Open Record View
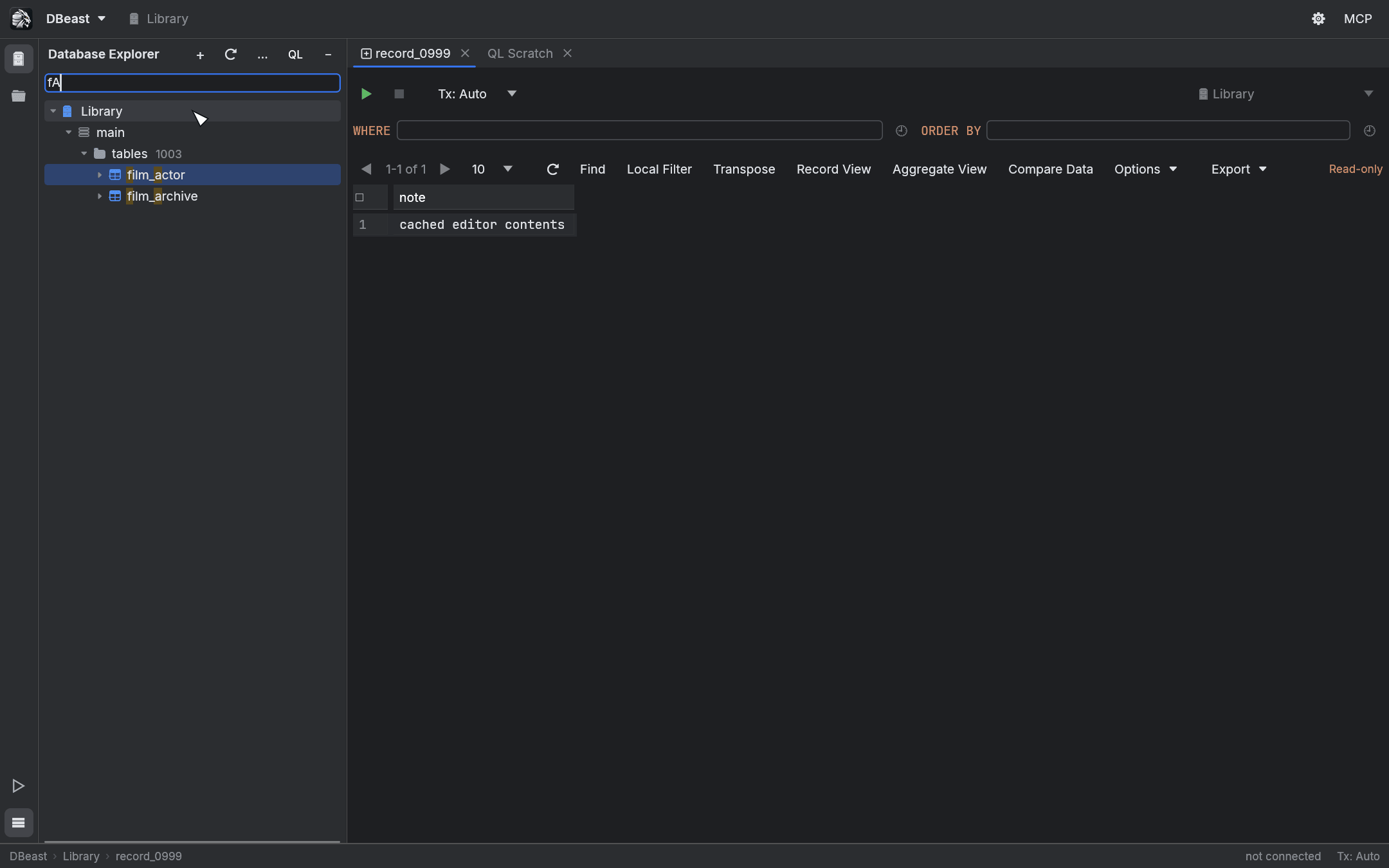 (x=833, y=169)
